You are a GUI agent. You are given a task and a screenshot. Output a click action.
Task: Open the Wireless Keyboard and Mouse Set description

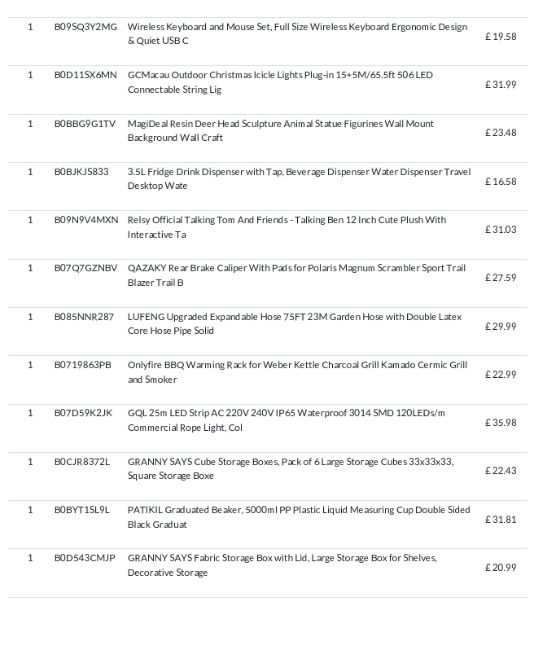point(297,34)
